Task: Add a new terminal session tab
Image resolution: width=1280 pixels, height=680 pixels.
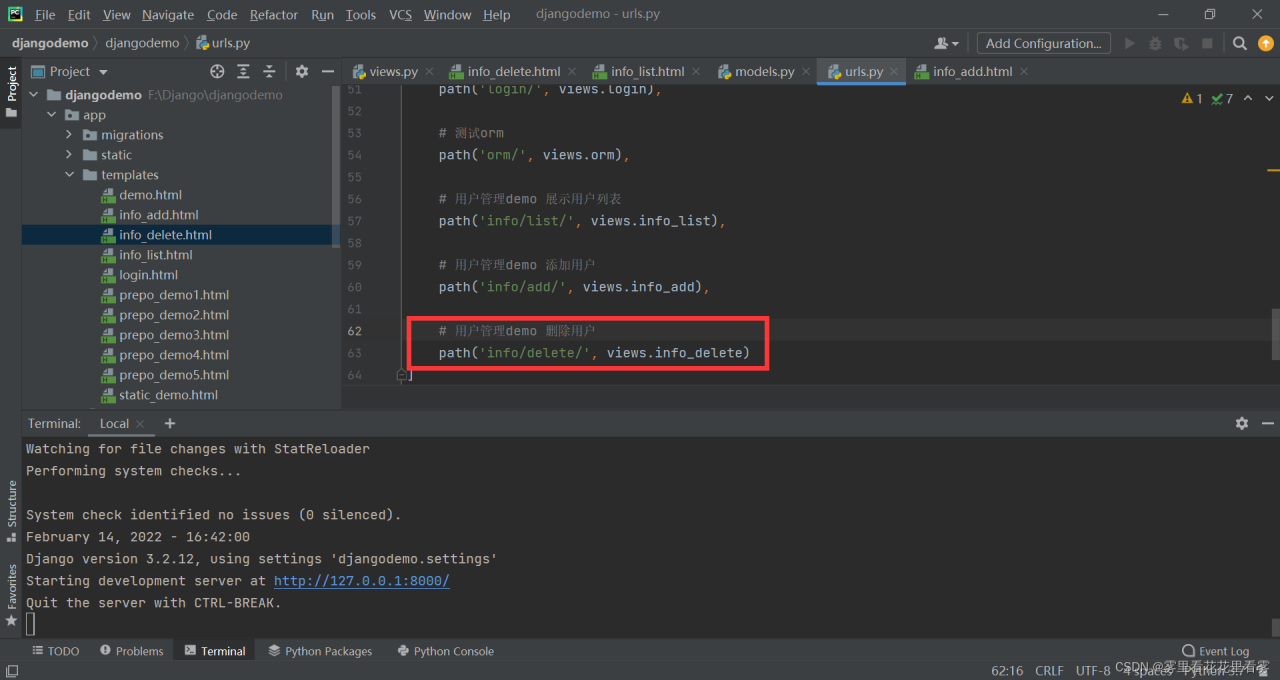Action: [170, 423]
